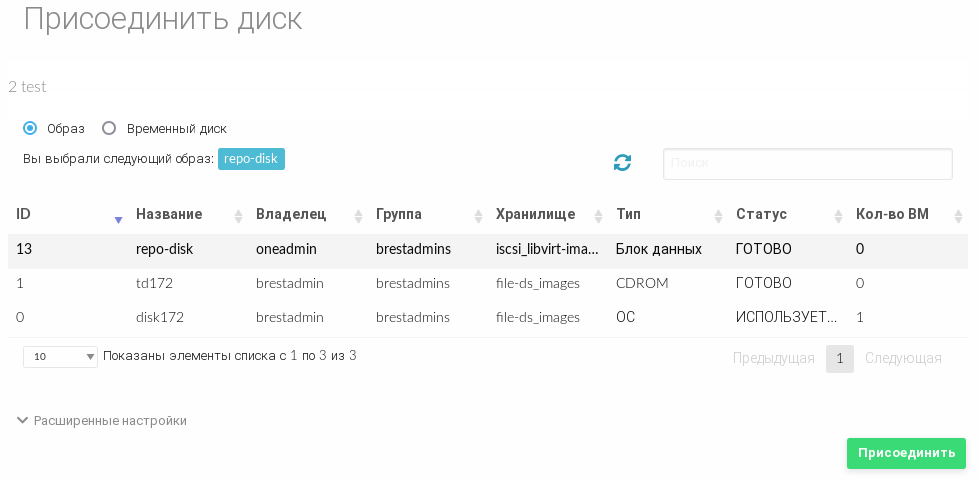Image resolution: width=978 pixels, height=480 pixels.
Task: Click the Поиск search field
Action: [807, 164]
